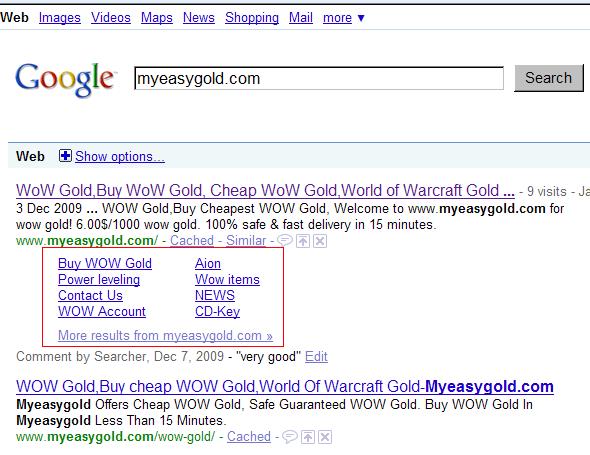
Task: Open the 'NEWS' sitelink
Action: 215,295
